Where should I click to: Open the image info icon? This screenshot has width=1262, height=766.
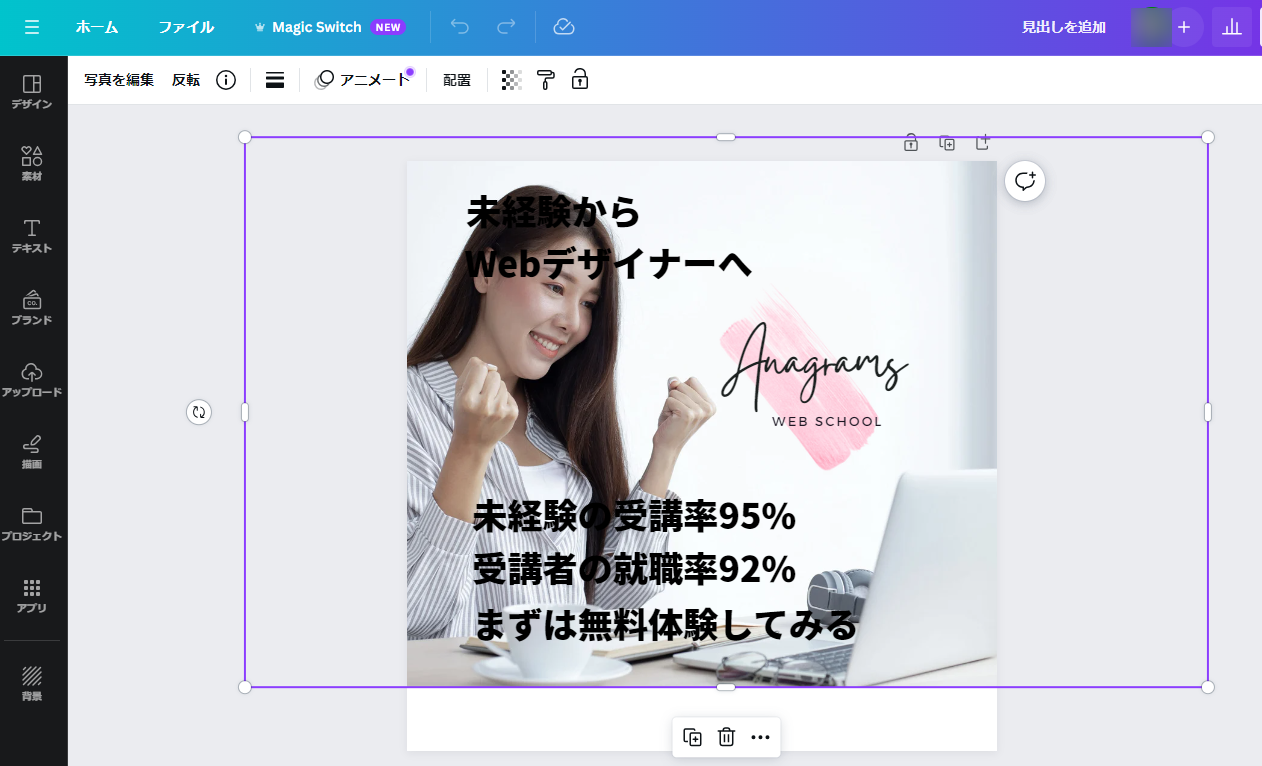pos(226,80)
